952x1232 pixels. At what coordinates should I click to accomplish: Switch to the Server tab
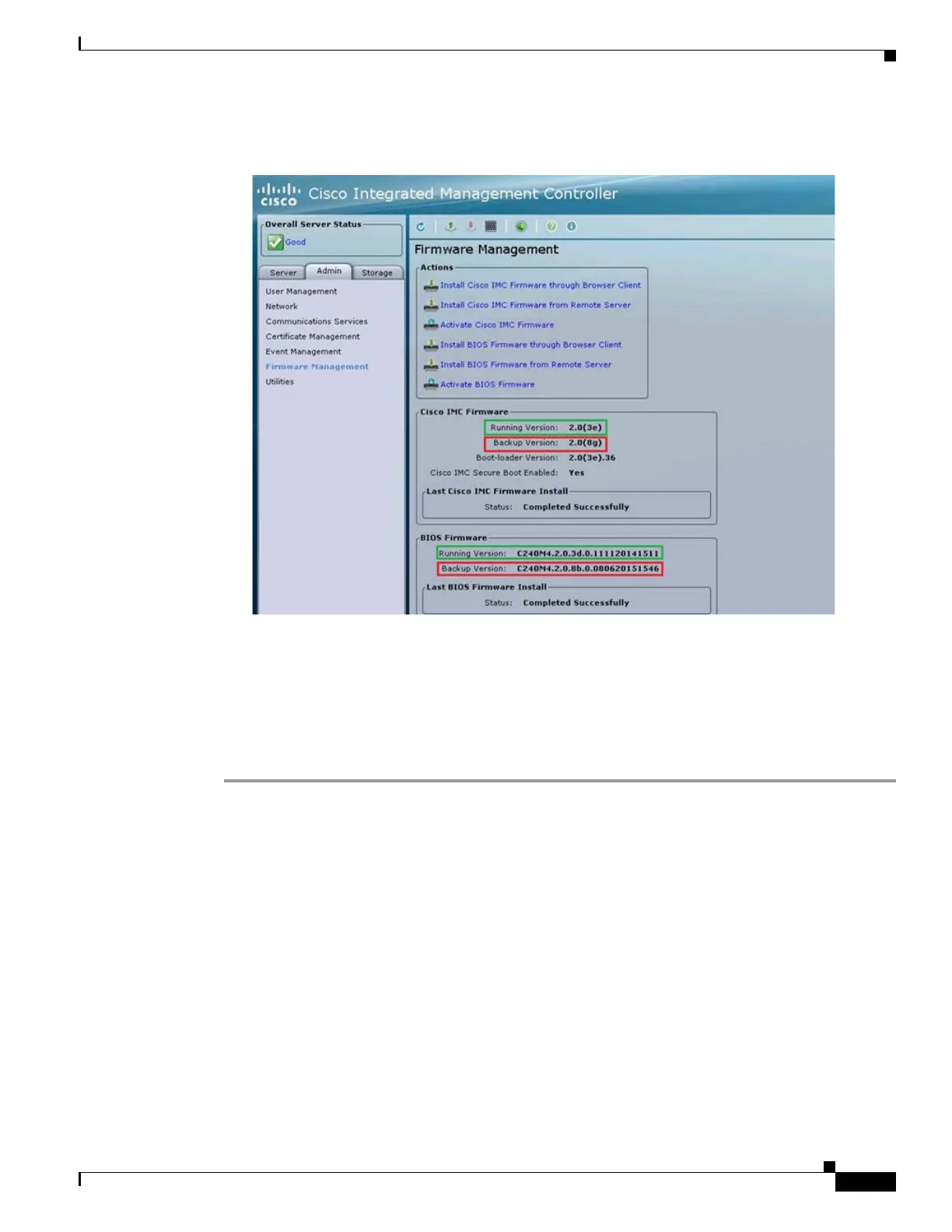(282, 273)
